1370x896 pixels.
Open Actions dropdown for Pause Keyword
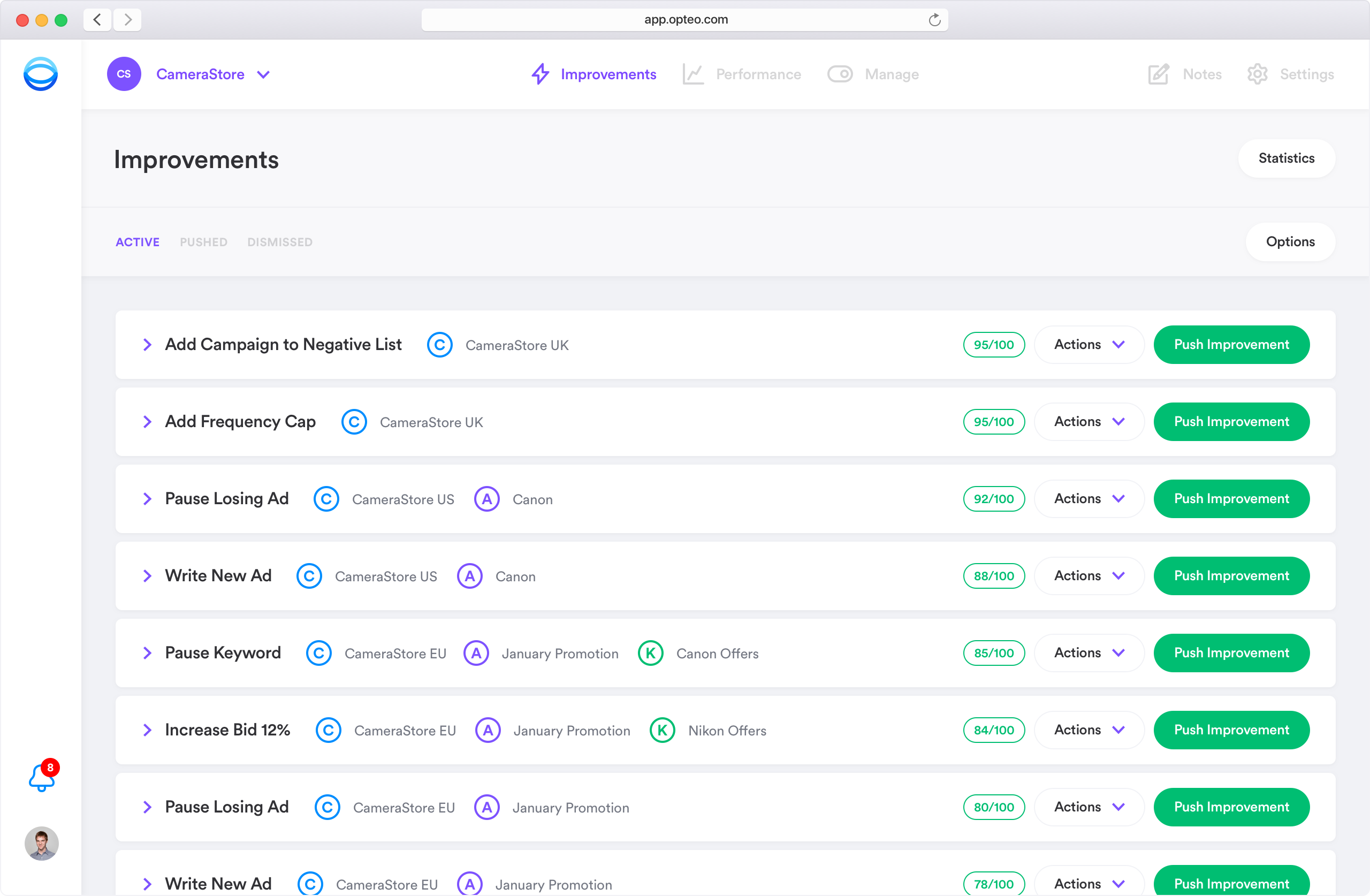click(x=1089, y=652)
